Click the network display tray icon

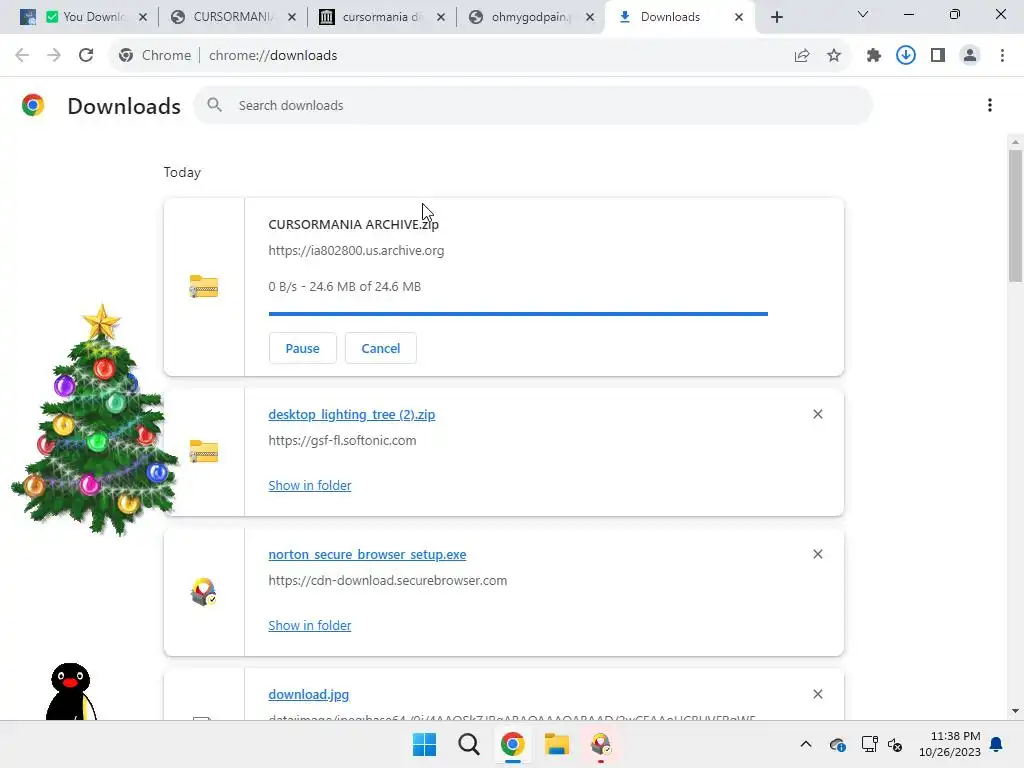[x=869, y=744]
